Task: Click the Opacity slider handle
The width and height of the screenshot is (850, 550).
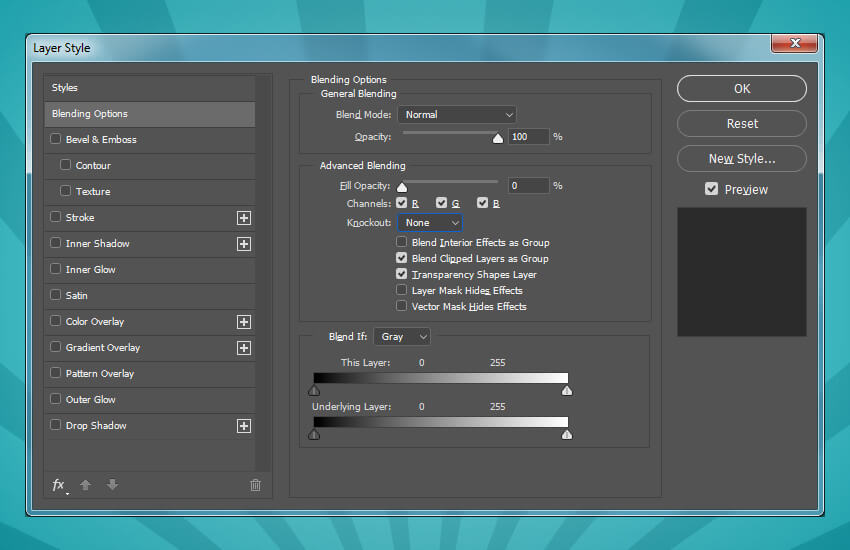Action: (x=498, y=139)
